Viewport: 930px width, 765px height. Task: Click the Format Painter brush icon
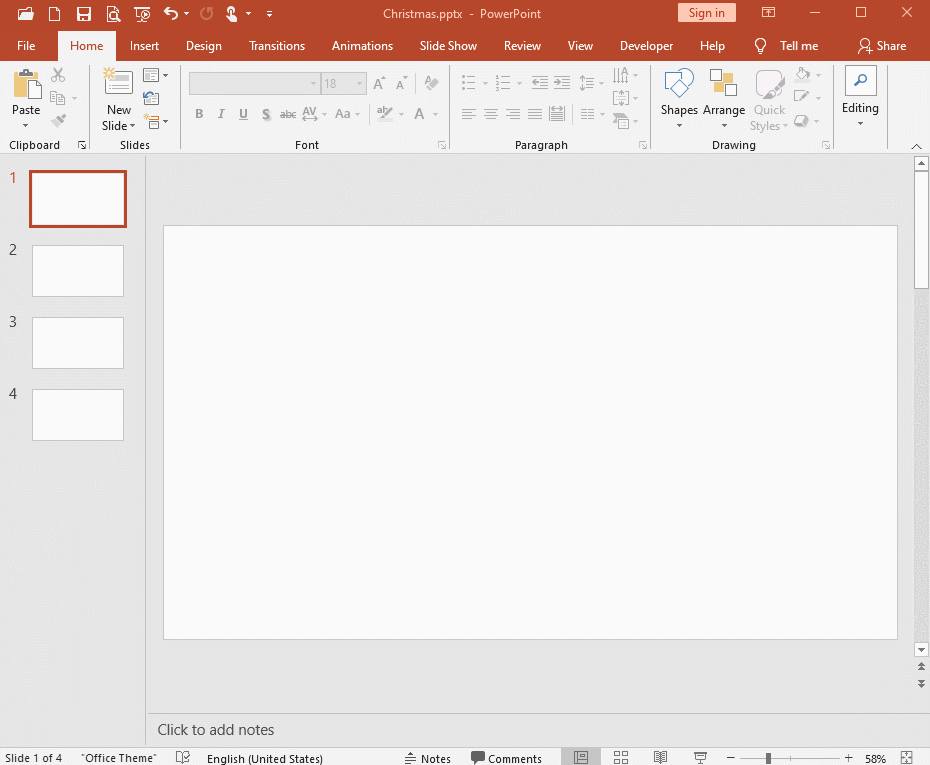tap(58, 120)
